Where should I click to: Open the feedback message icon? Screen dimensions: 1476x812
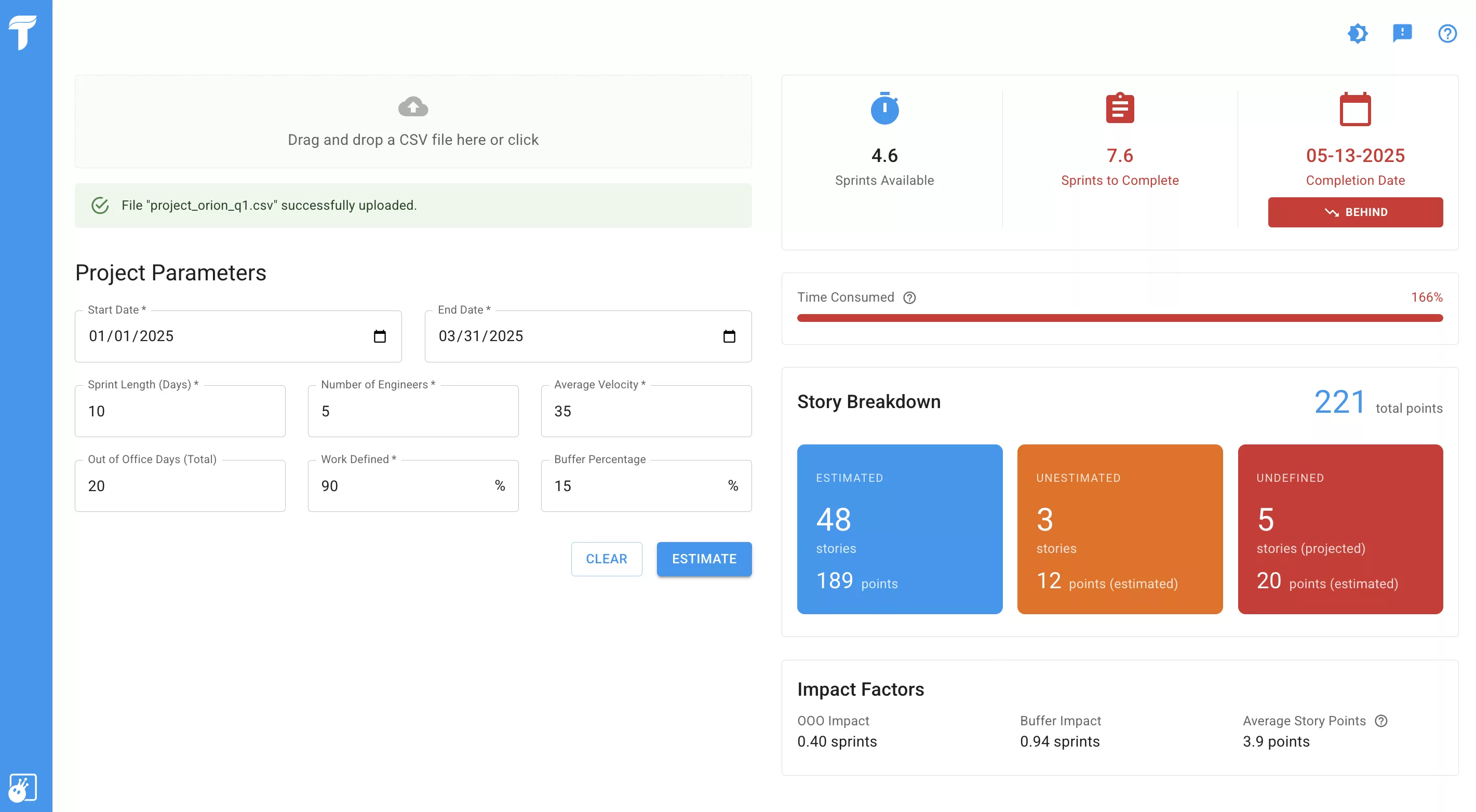pyautogui.click(x=1402, y=33)
